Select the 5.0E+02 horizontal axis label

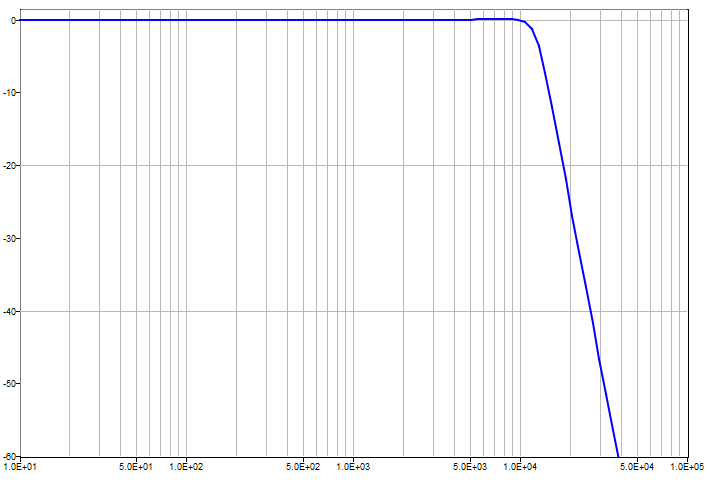(x=303, y=467)
